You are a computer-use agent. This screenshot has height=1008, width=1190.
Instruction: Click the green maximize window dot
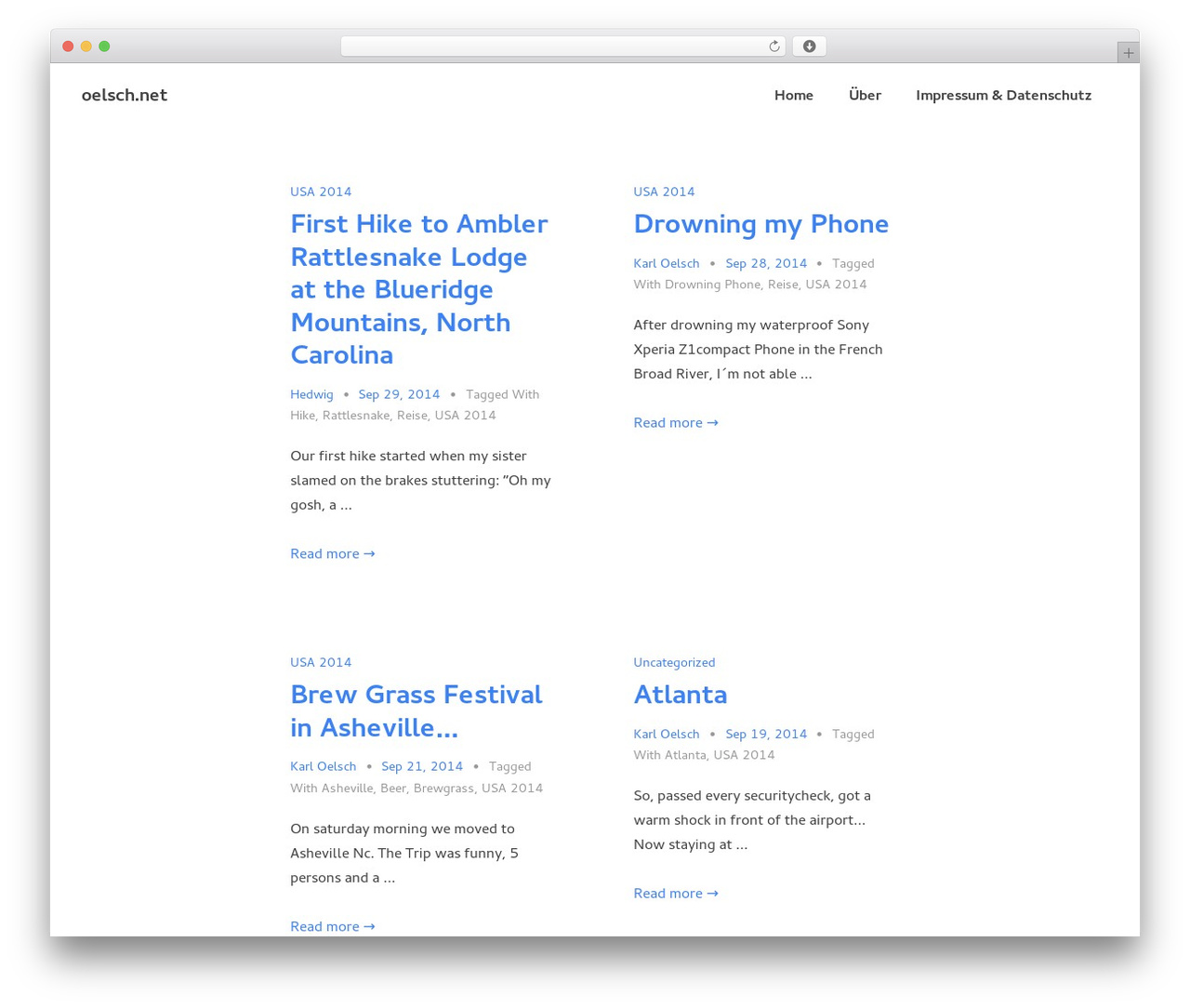(104, 46)
